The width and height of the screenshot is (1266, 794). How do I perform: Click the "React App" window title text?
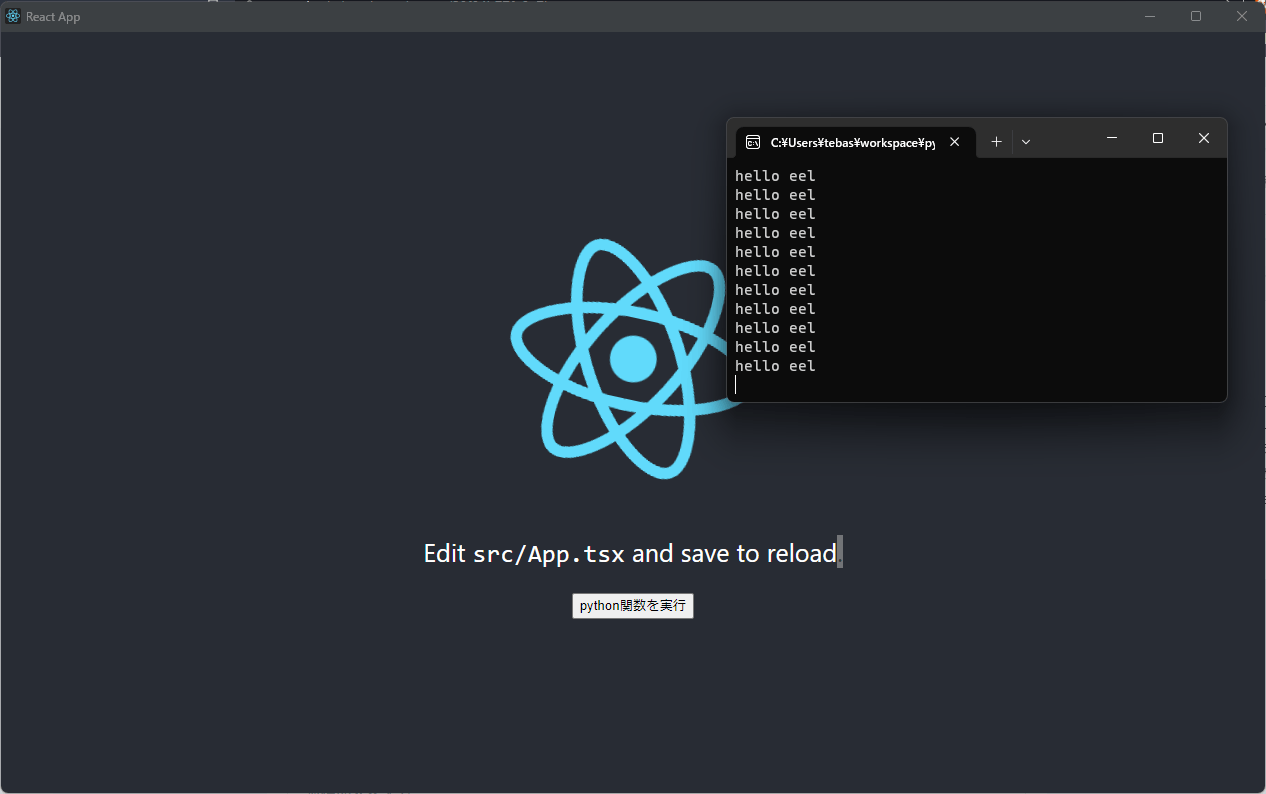click(x=53, y=17)
